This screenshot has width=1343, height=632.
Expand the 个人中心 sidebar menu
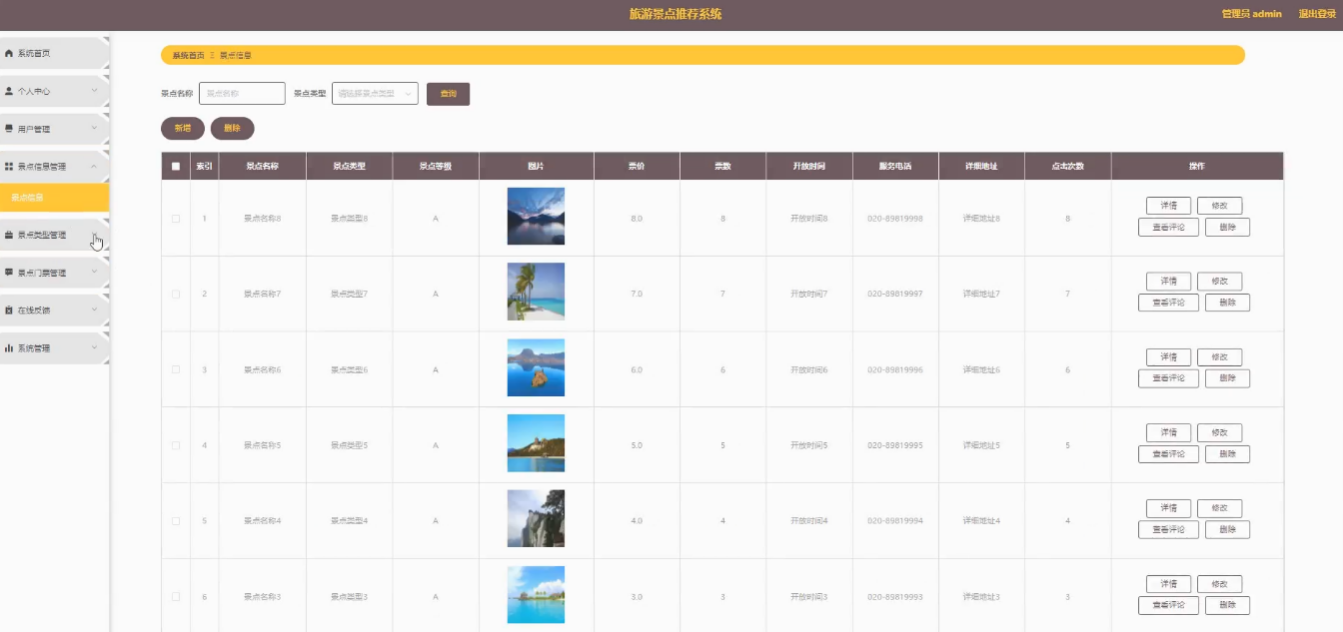click(x=94, y=91)
